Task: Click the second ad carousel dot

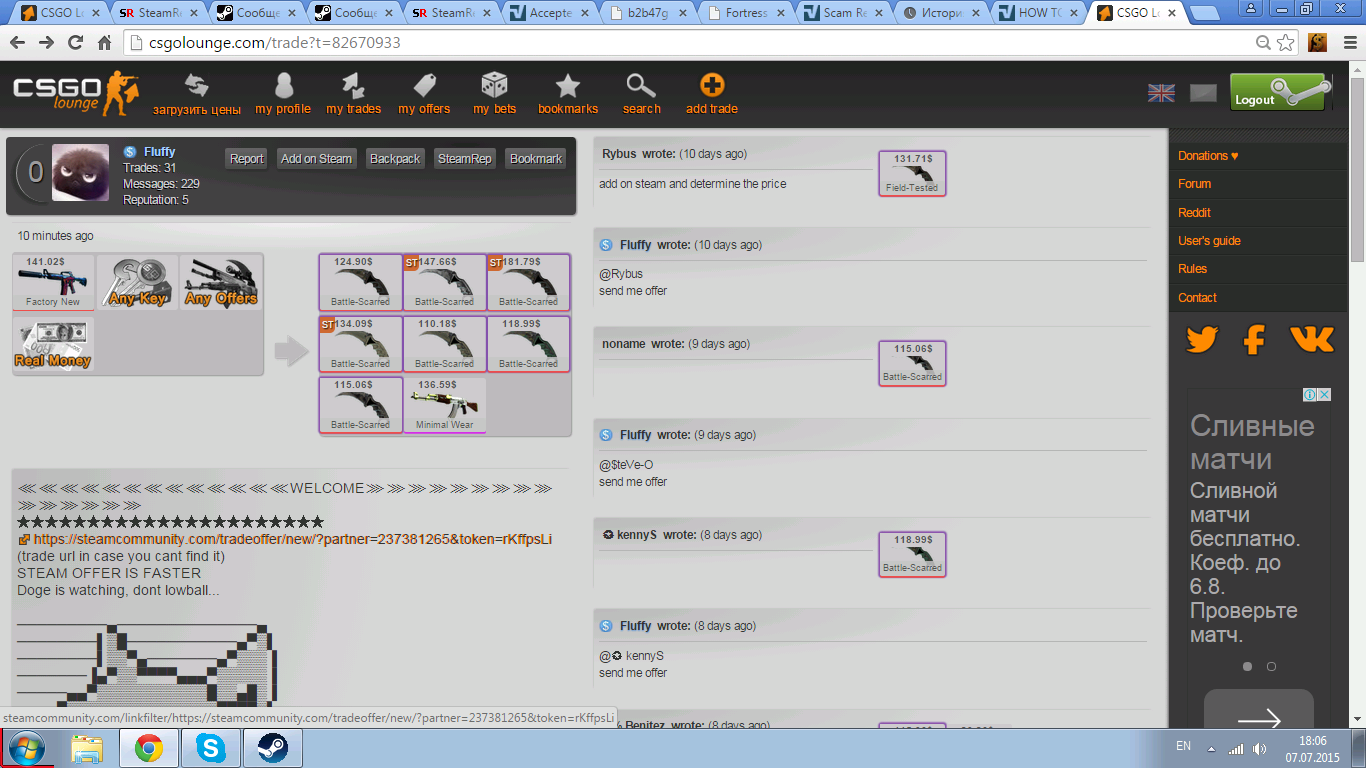Action: (x=1271, y=666)
